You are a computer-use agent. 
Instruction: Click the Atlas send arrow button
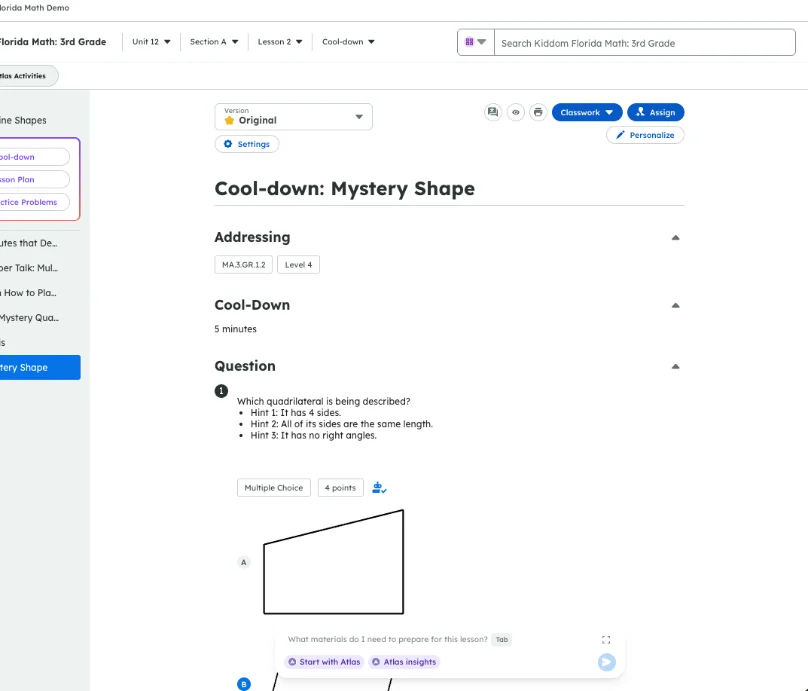[x=607, y=662]
